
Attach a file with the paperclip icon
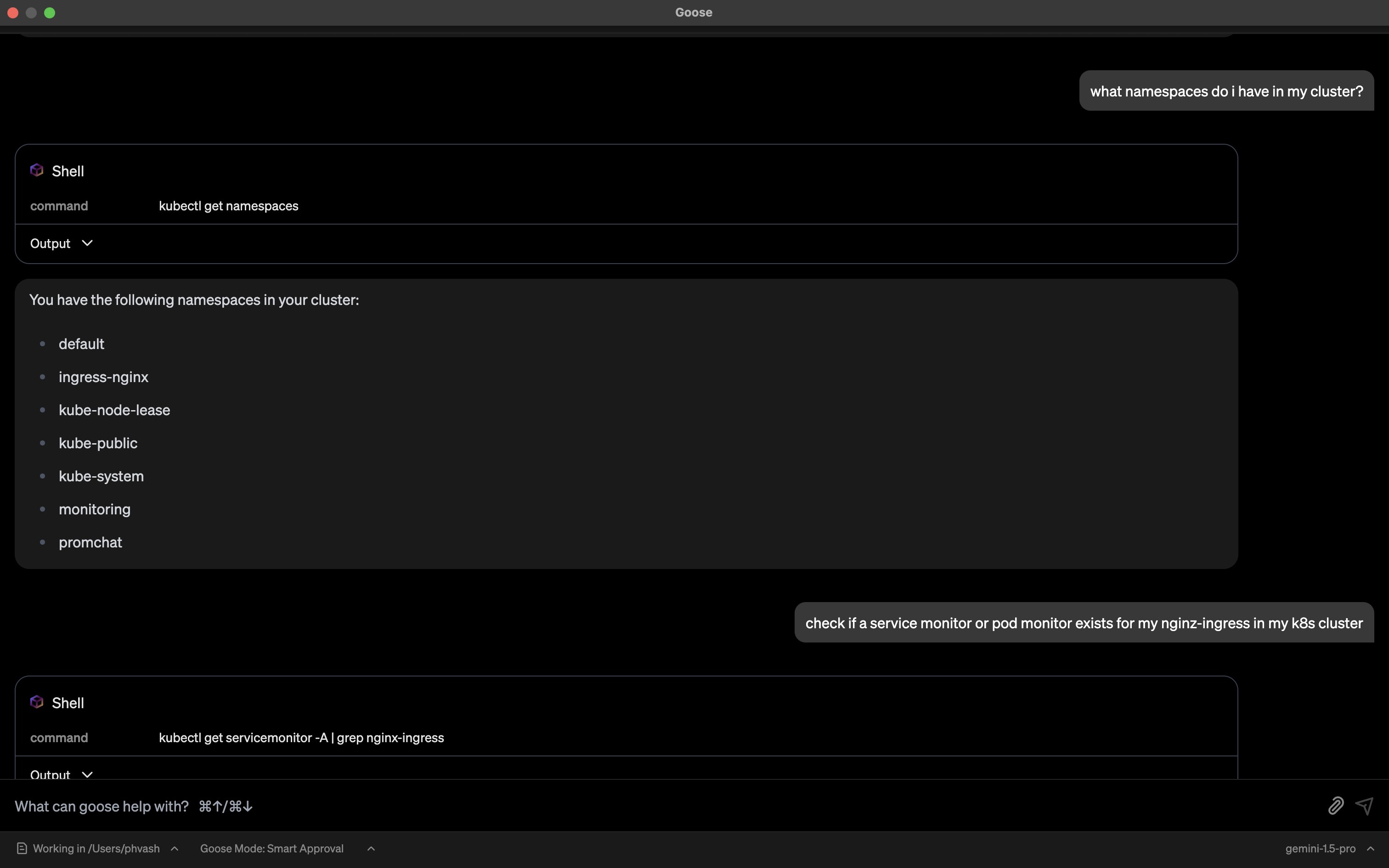pyautogui.click(x=1336, y=806)
